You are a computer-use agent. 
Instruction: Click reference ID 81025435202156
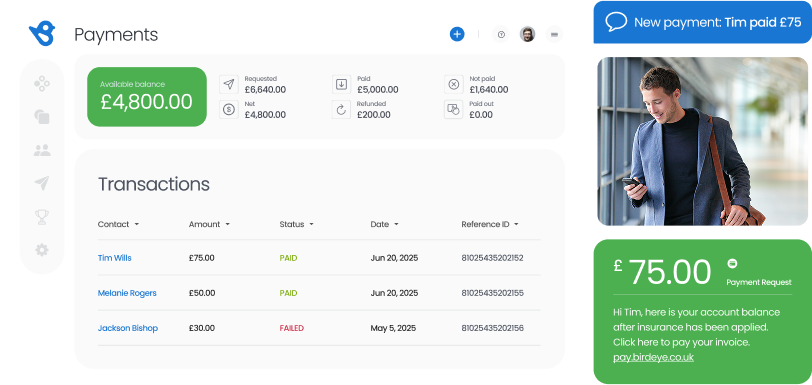[492, 328]
